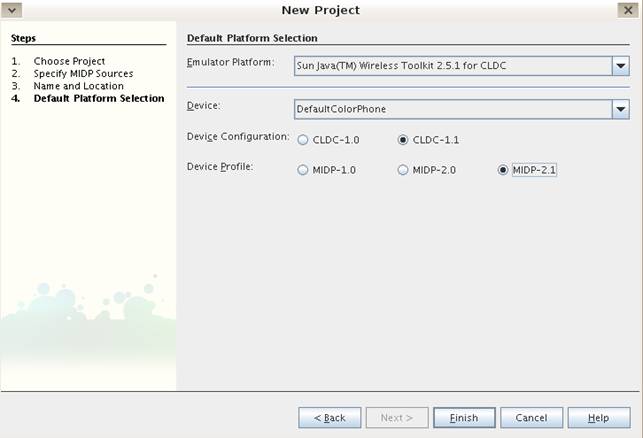Expand the Emulator Platform dropdown arrow

(x=619, y=67)
